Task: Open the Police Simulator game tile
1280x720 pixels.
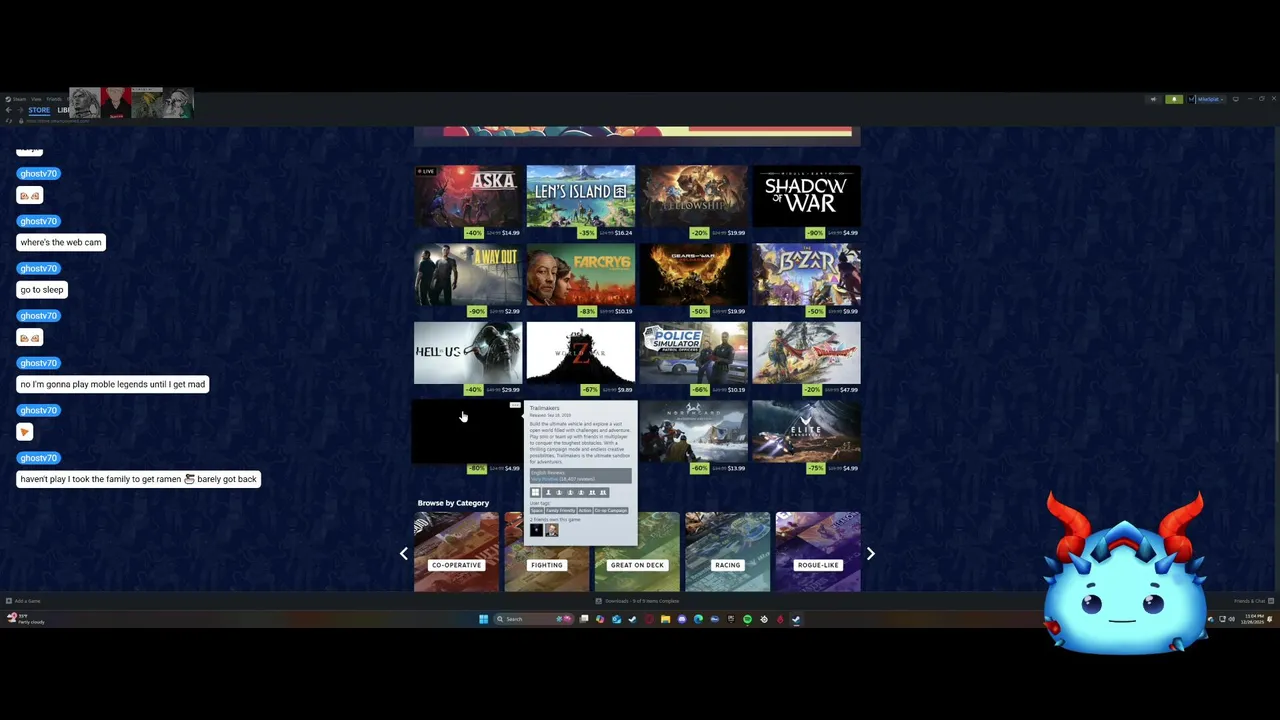Action: tap(693, 358)
